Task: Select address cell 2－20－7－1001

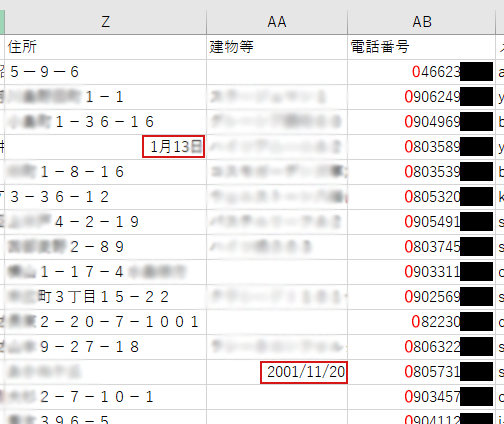Action: (x=106, y=322)
